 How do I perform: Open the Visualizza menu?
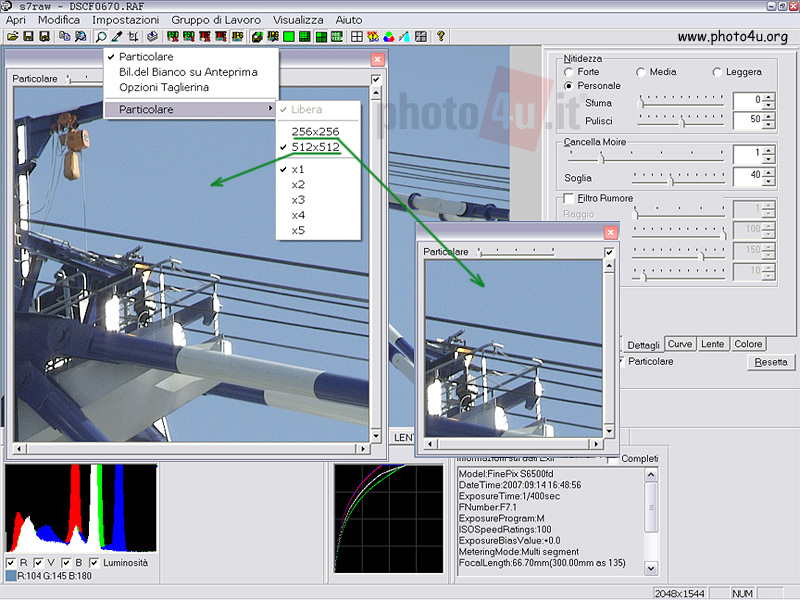point(298,20)
